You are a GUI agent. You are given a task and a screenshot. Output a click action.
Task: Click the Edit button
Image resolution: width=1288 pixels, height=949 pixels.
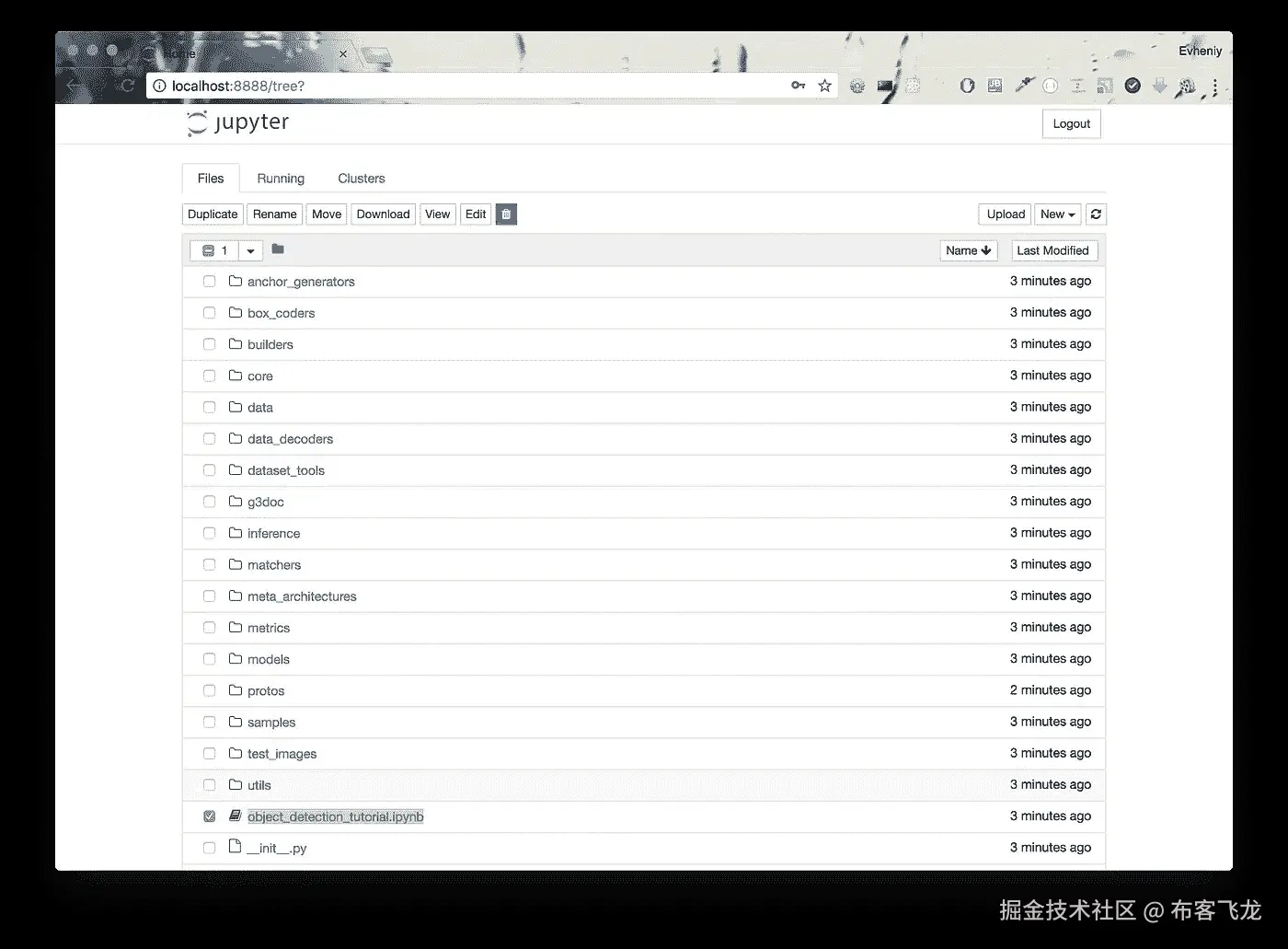click(x=476, y=214)
